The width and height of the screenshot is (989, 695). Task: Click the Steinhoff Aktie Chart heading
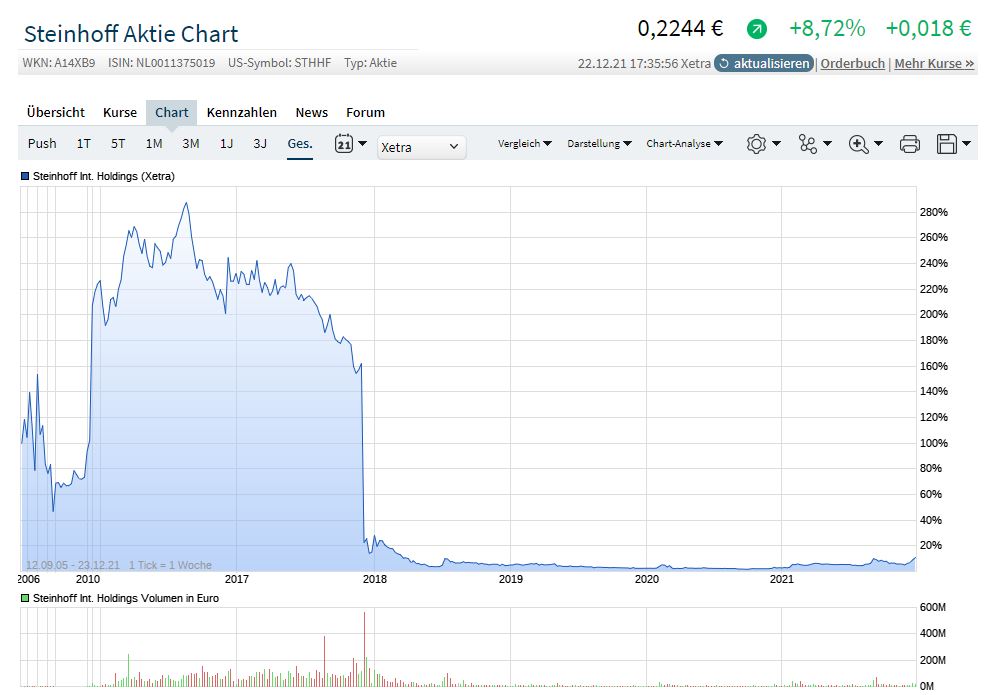click(x=131, y=33)
